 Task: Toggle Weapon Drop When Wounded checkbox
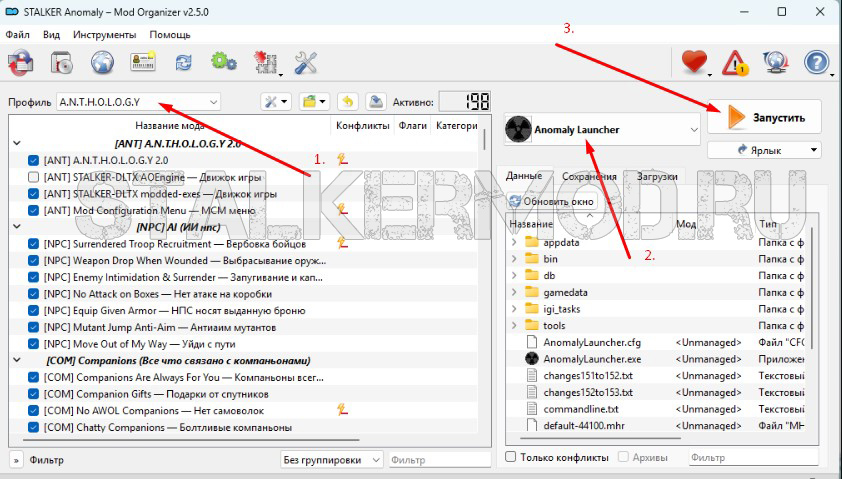[33, 260]
